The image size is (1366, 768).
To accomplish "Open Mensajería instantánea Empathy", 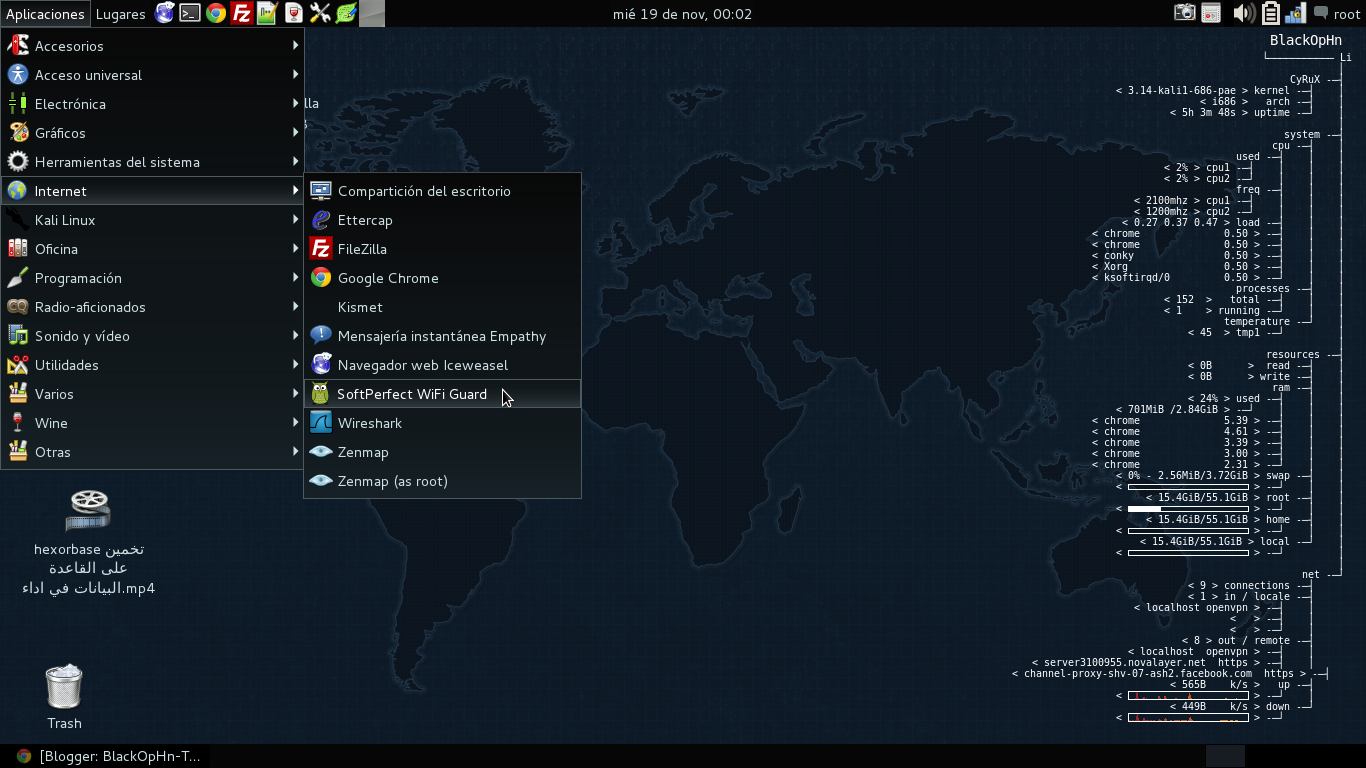I will click(442, 336).
